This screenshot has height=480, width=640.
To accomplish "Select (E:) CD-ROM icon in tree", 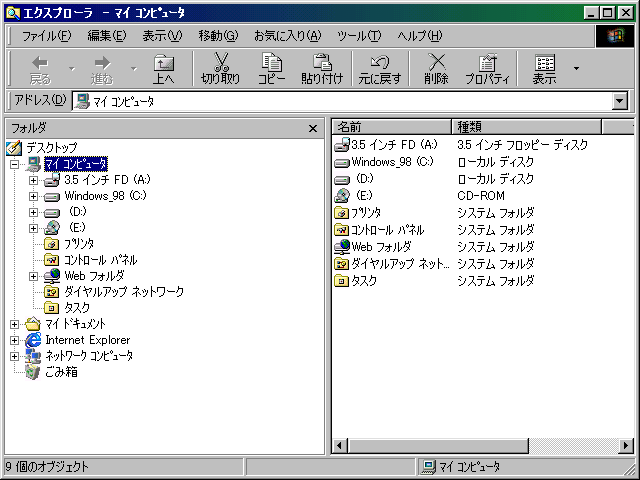I will [x=52, y=228].
